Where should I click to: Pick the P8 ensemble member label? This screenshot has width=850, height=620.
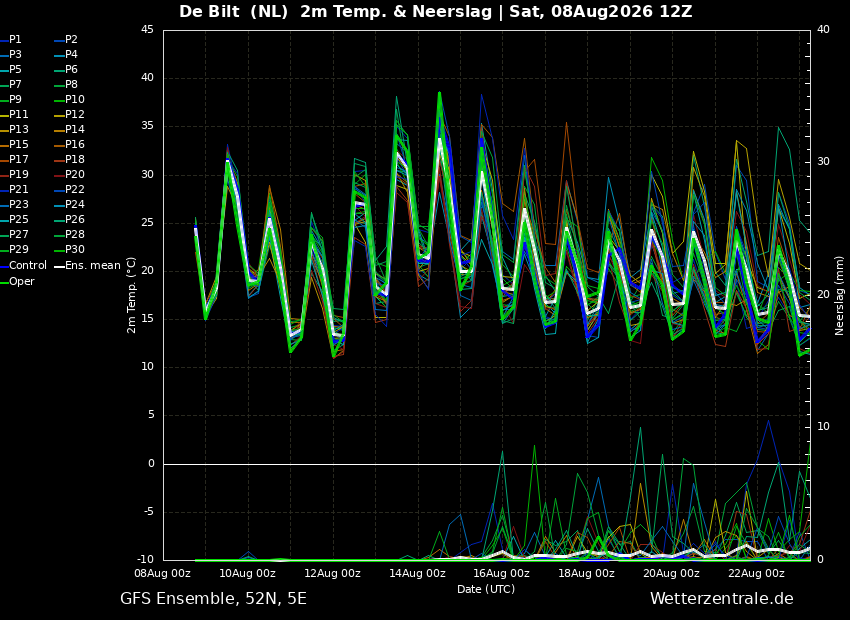[66, 85]
